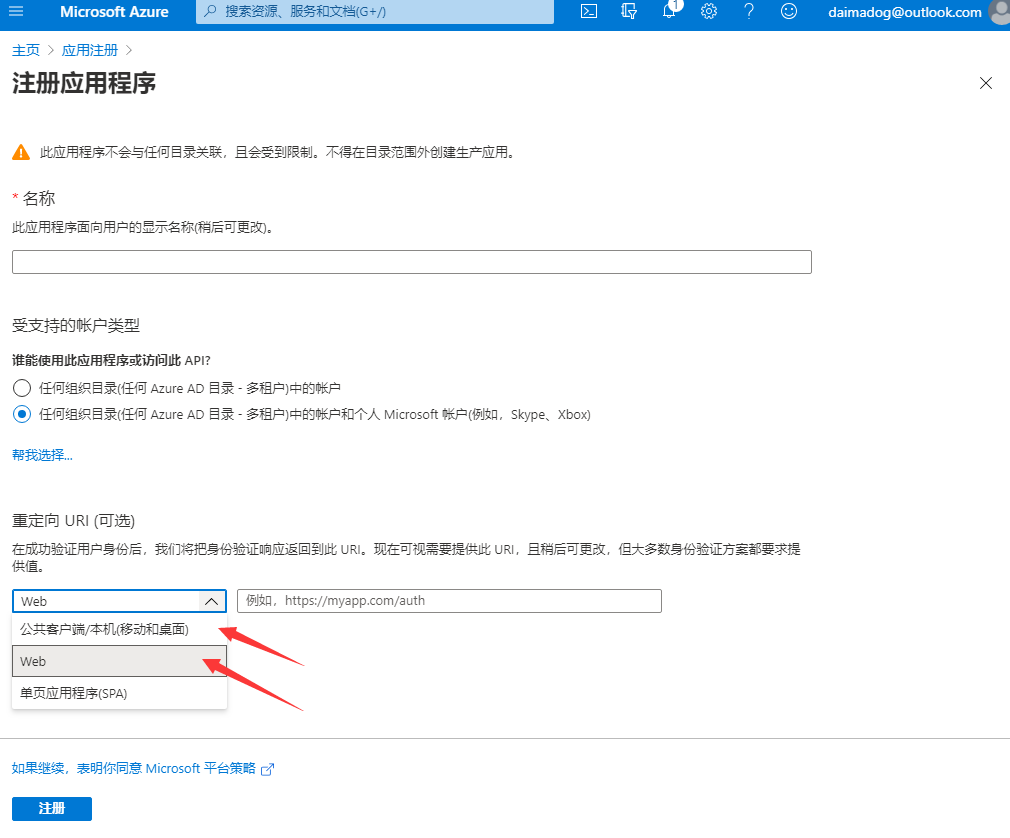The width and height of the screenshot is (1010, 838).
Task: Open the help question mark icon
Action: [748, 12]
